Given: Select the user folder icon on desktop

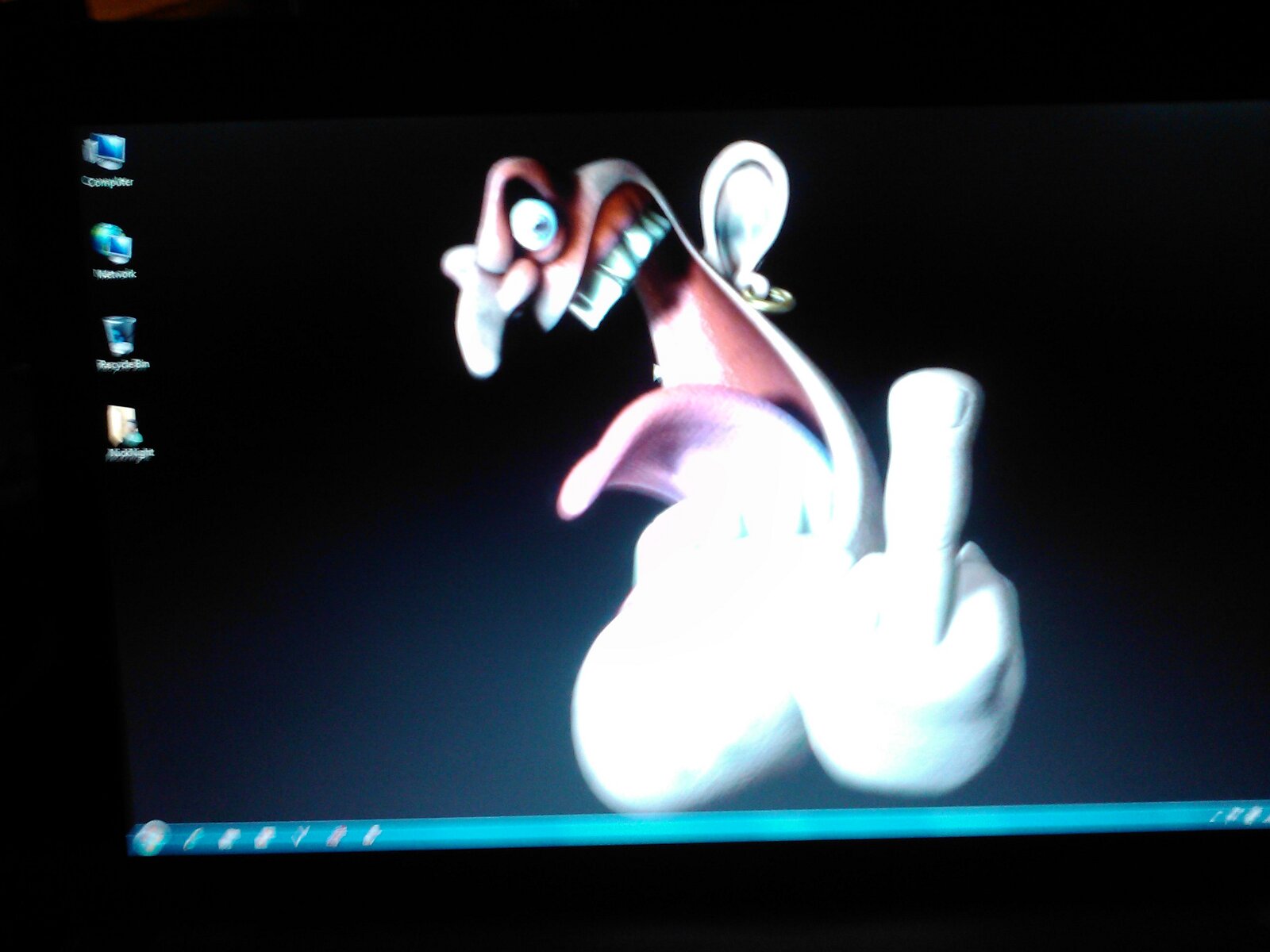Looking at the screenshot, I should pyautogui.click(x=125, y=425).
